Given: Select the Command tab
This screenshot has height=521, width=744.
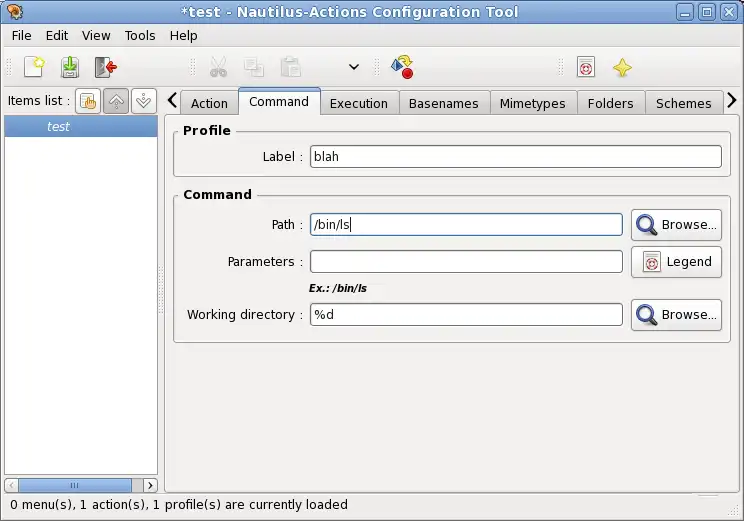Looking at the screenshot, I should click(279, 101).
